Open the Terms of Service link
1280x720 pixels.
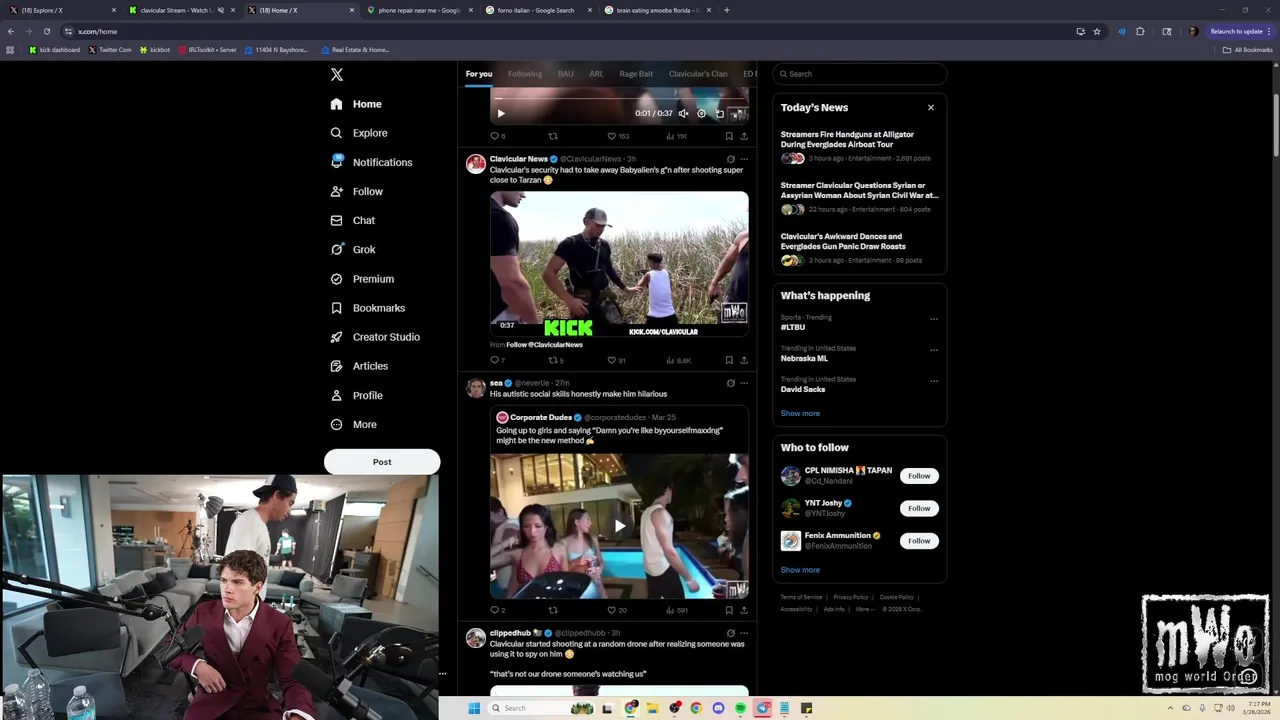[801, 597]
